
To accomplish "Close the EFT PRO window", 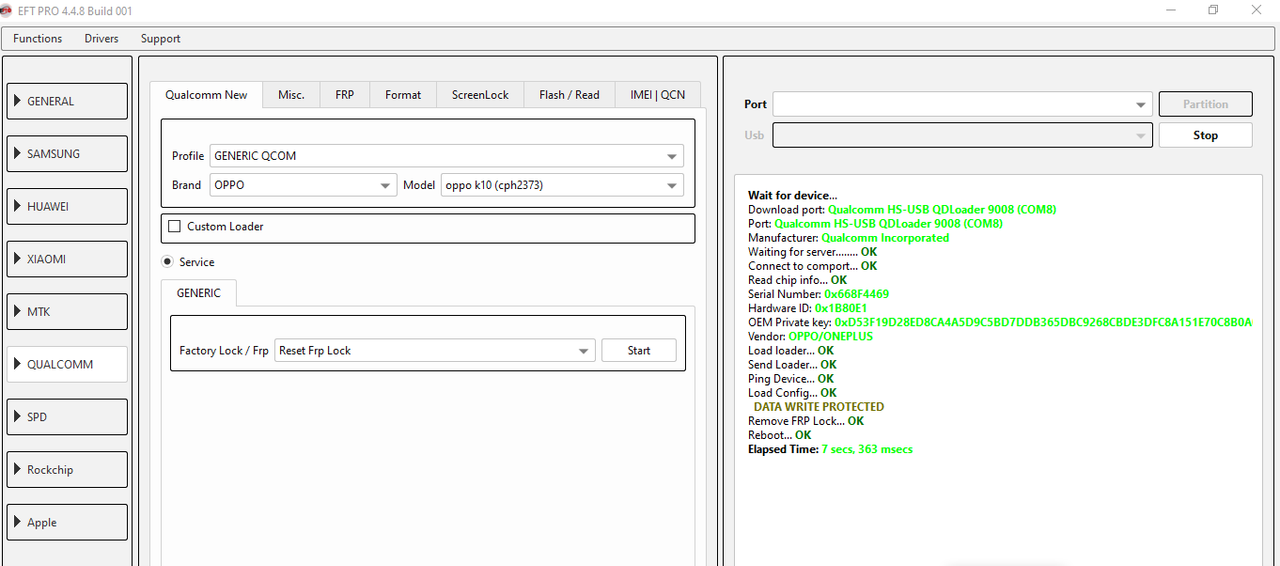I will [1257, 10].
